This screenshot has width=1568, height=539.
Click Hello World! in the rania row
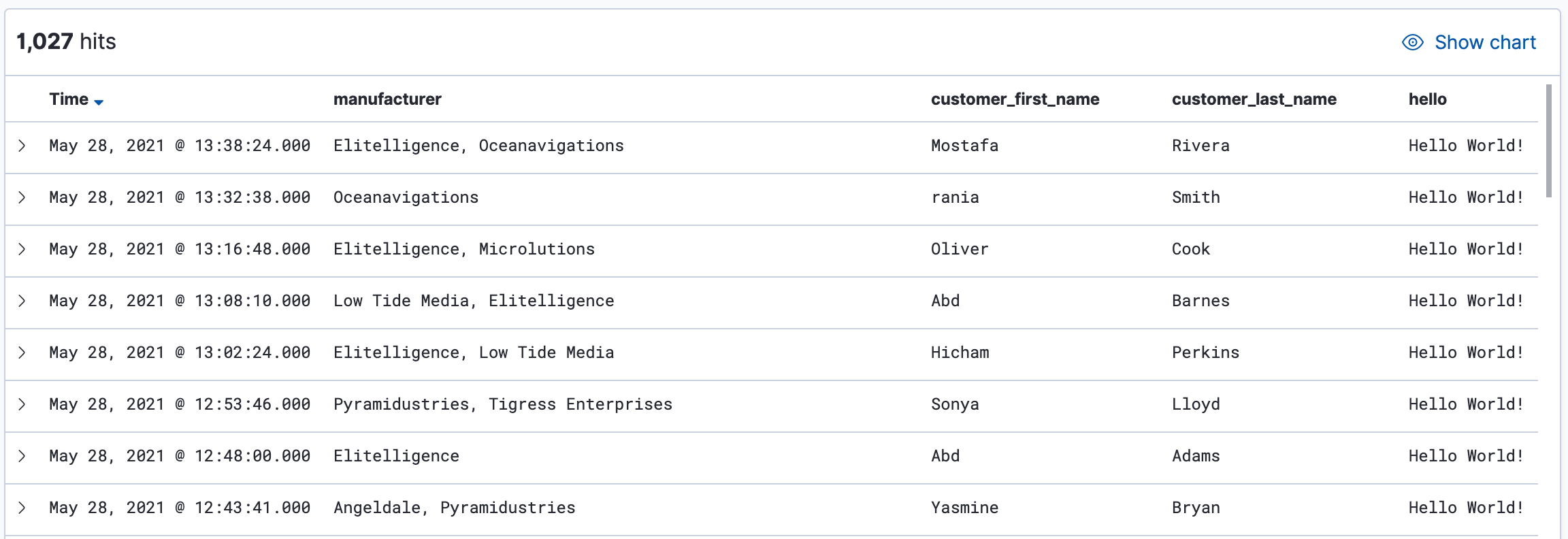point(1466,197)
